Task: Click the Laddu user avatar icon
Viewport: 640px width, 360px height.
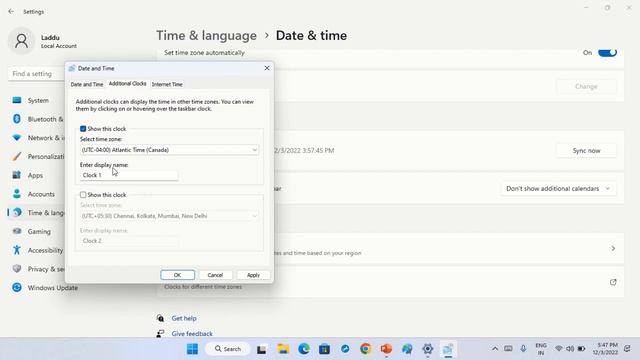Action: [21, 41]
